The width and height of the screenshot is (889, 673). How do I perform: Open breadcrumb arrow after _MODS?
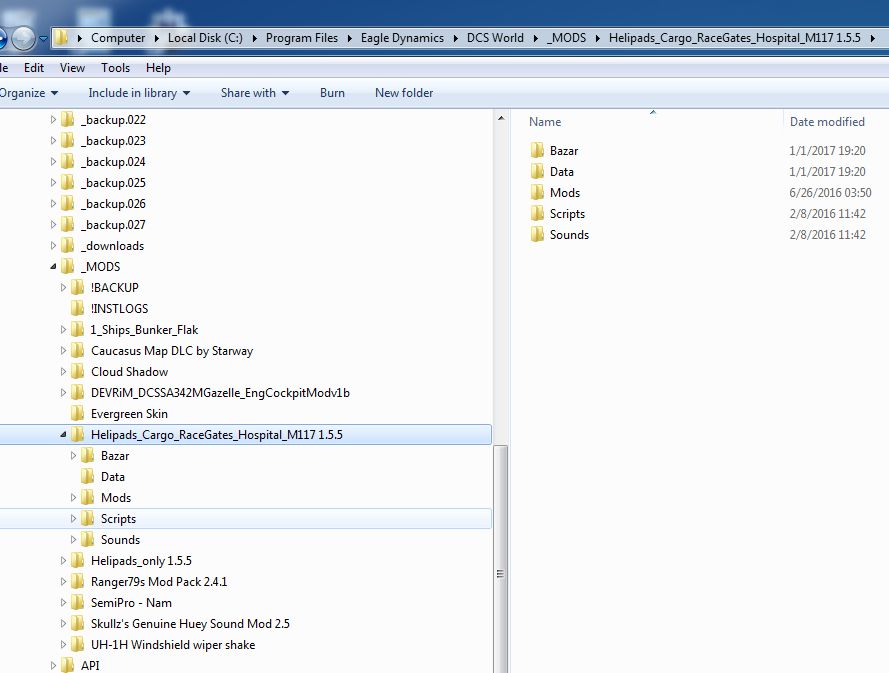coord(598,38)
